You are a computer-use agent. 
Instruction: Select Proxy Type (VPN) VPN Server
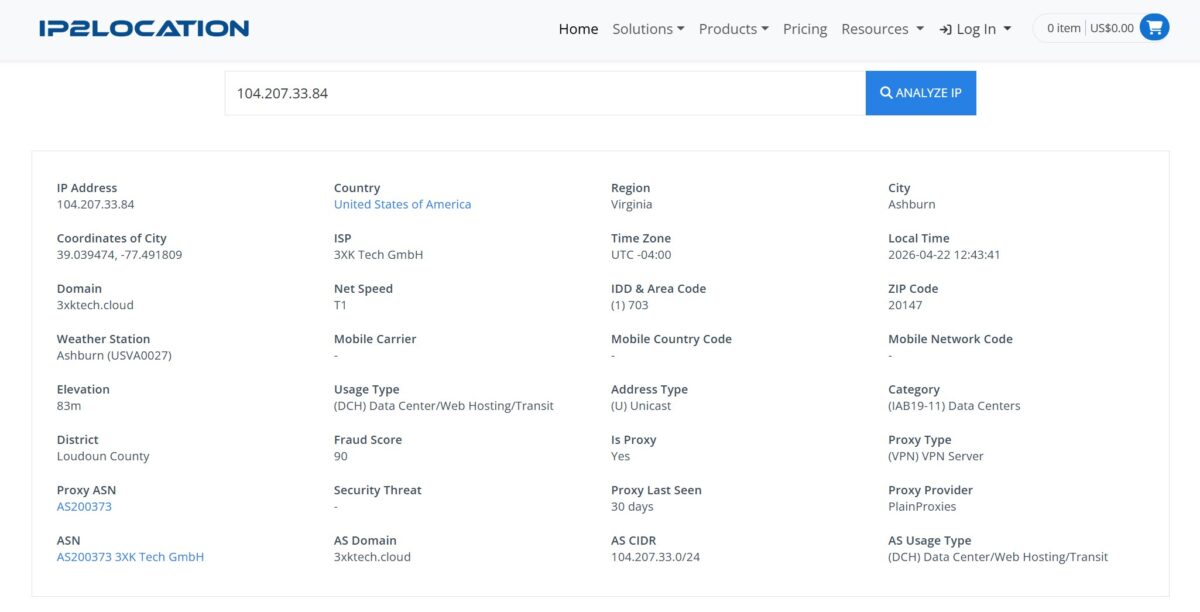(936, 456)
